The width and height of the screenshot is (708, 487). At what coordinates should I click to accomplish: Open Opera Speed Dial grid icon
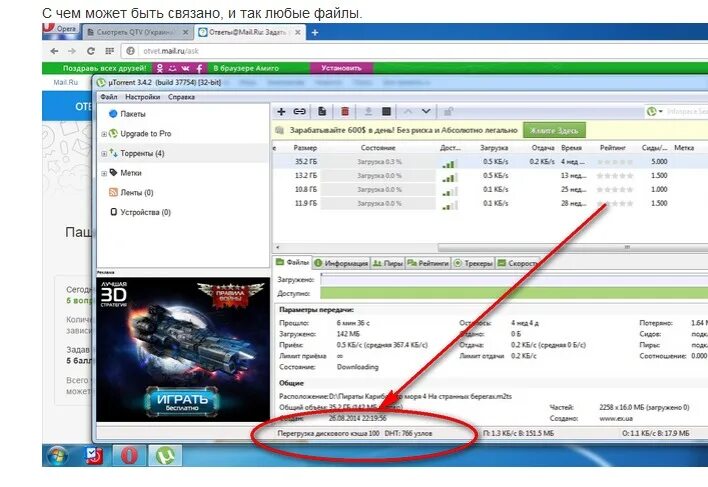(x=109, y=51)
